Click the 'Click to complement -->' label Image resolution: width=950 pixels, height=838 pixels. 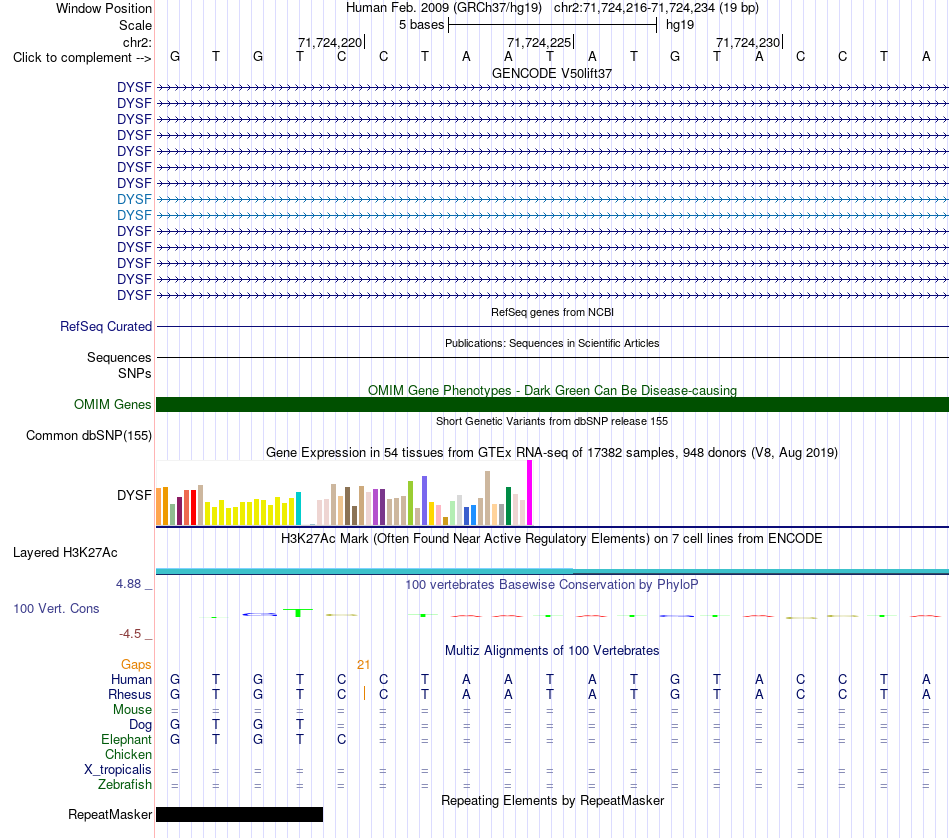tap(82, 58)
